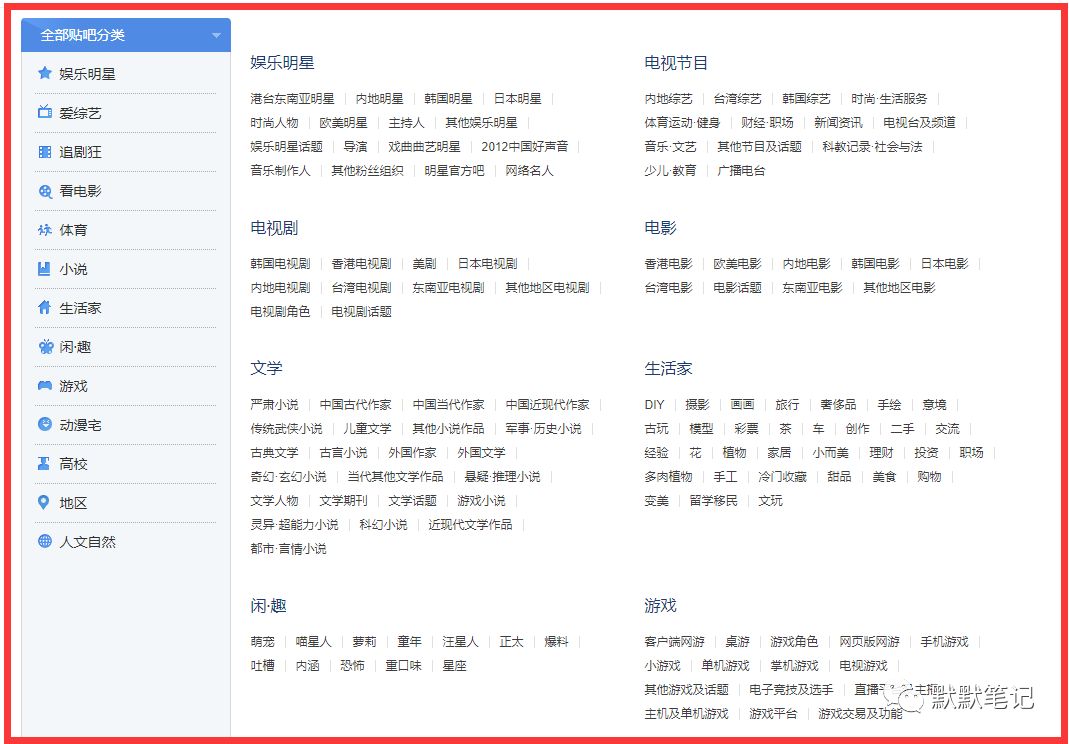
Task: Open the 美剧 link
Action: click(424, 263)
